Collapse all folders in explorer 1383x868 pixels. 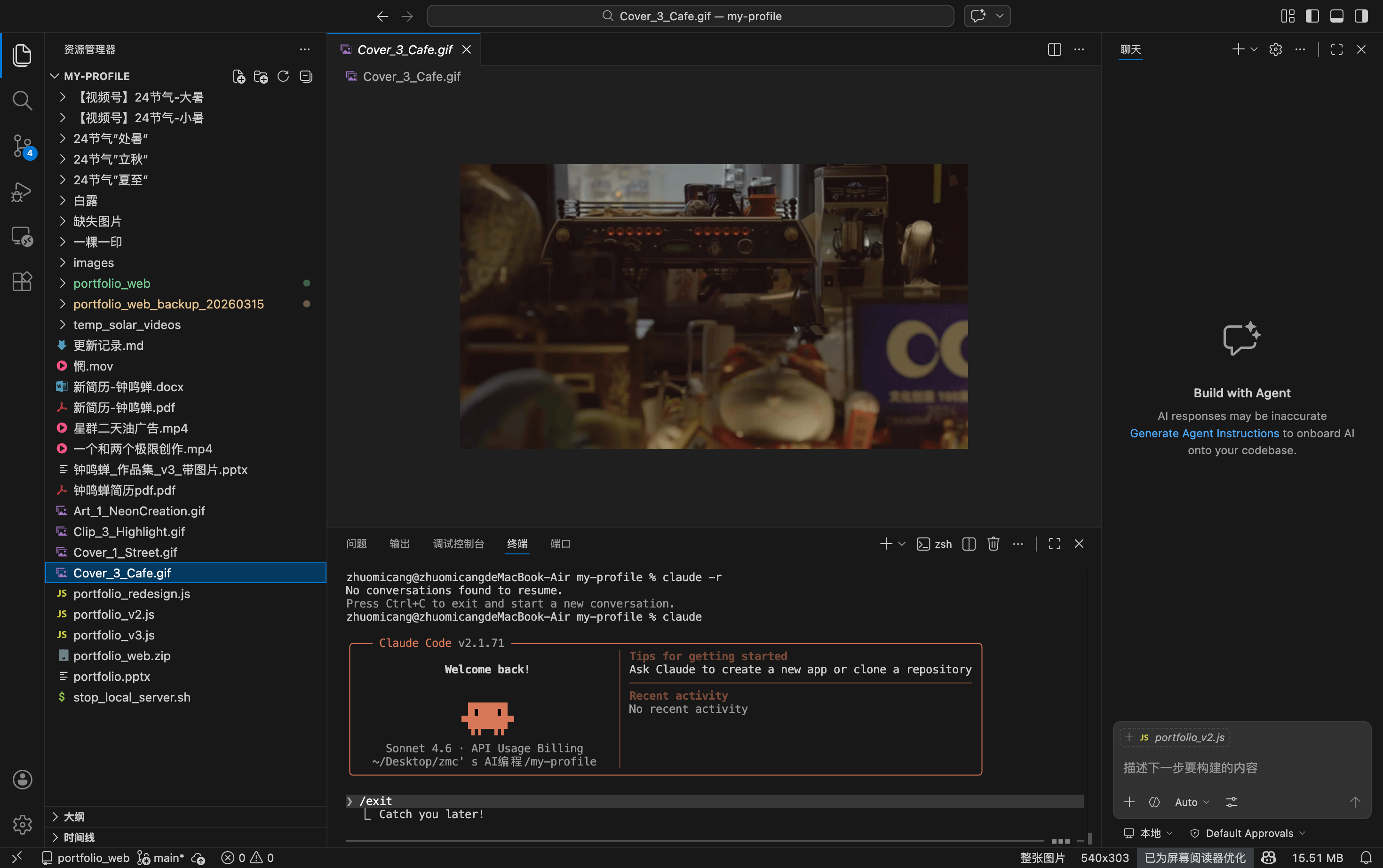306,76
